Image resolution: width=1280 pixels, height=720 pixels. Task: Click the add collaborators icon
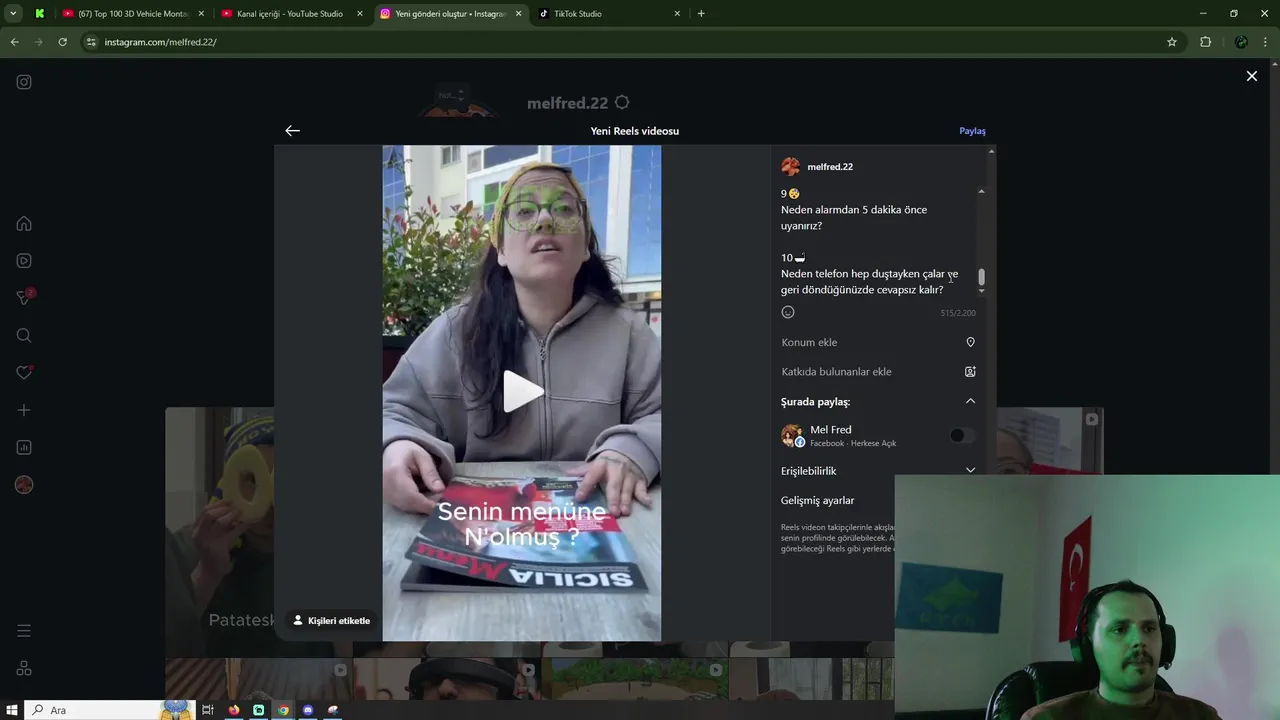[x=970, y=371]
